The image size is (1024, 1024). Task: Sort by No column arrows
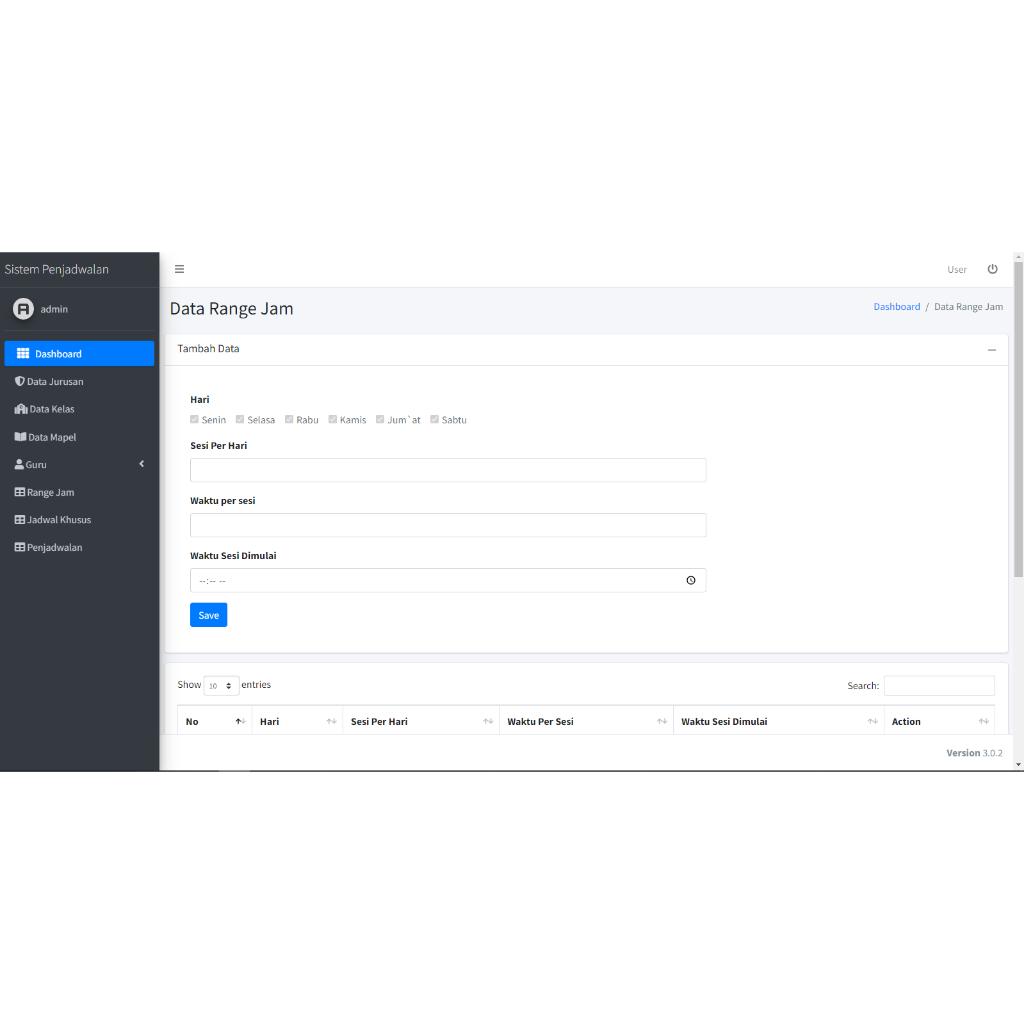[240, 721]
